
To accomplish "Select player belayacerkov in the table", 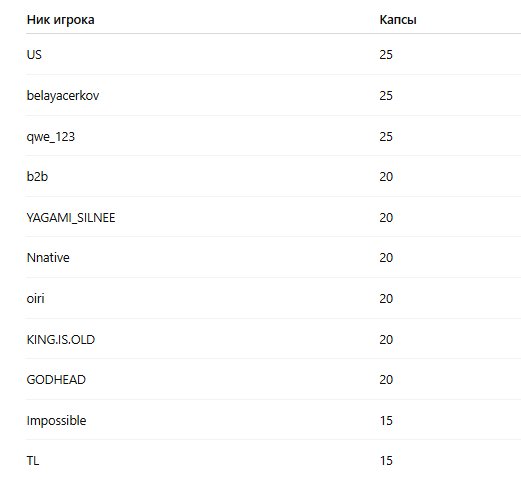I will pyautogui.click(x=63, y=96).
